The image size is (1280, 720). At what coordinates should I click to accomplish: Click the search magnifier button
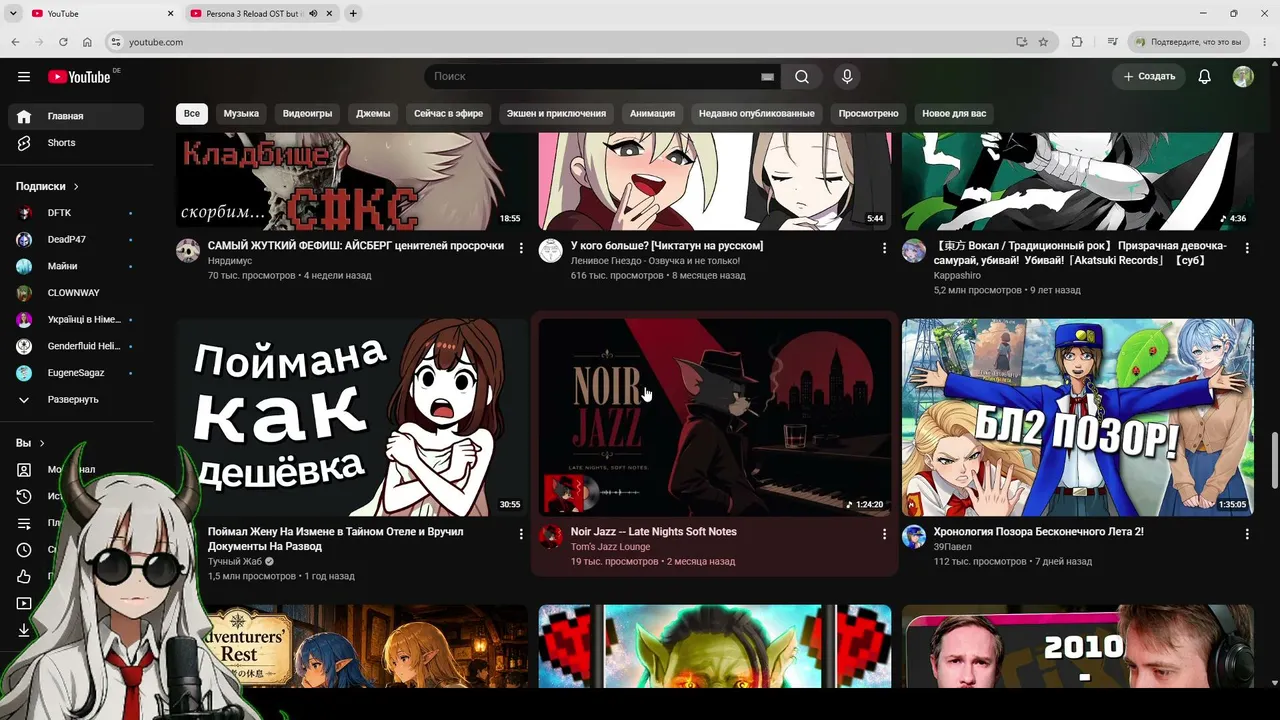click(x=802, y=77)
